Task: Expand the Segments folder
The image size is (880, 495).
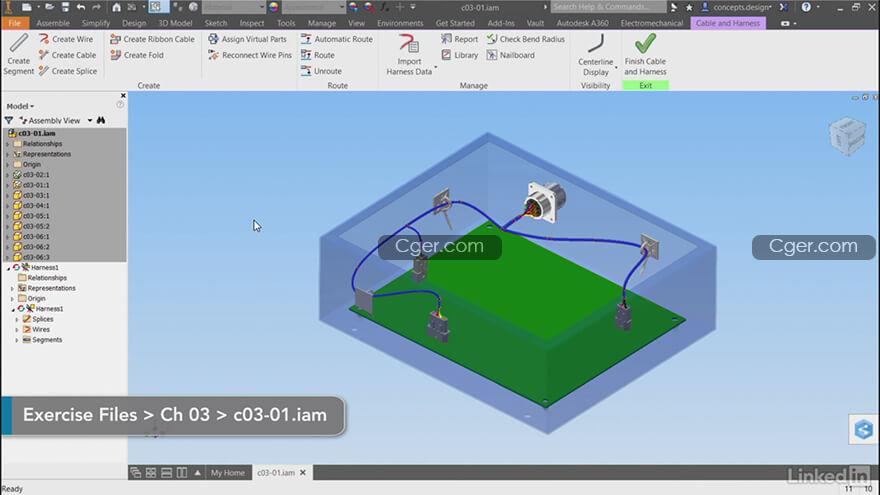Action: point(17,340)
